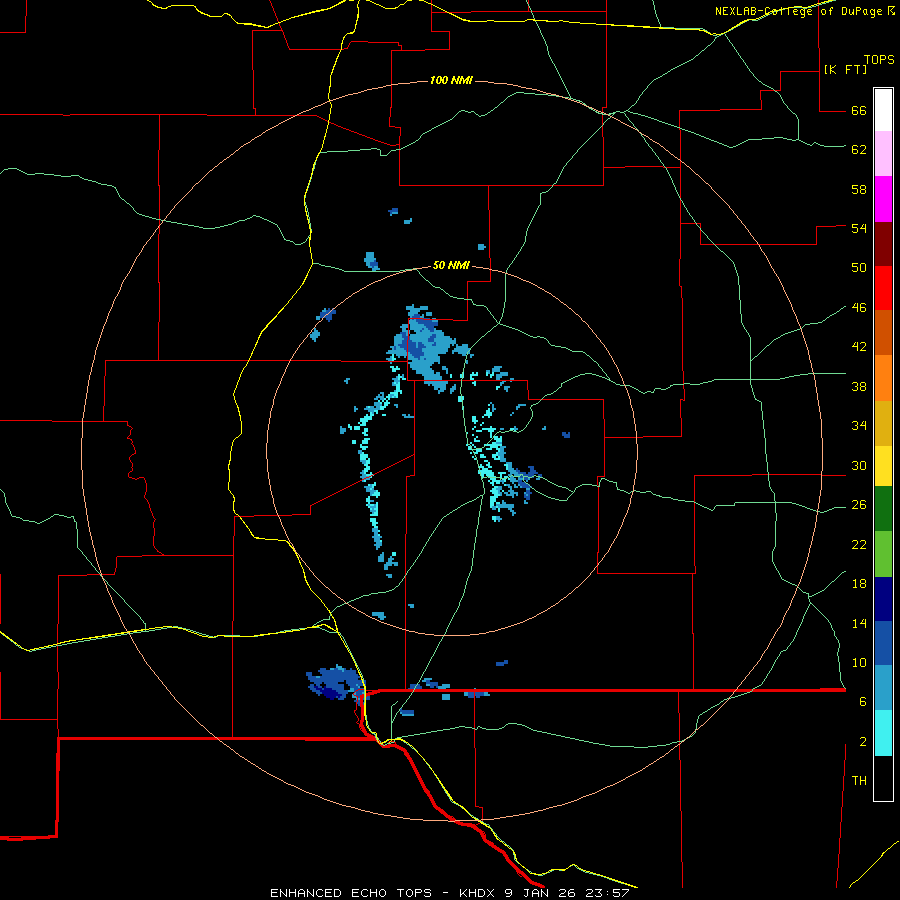This screenshot has height=900, width=900.
Task: Click the 6 legend value
Action: pos(862,702)
